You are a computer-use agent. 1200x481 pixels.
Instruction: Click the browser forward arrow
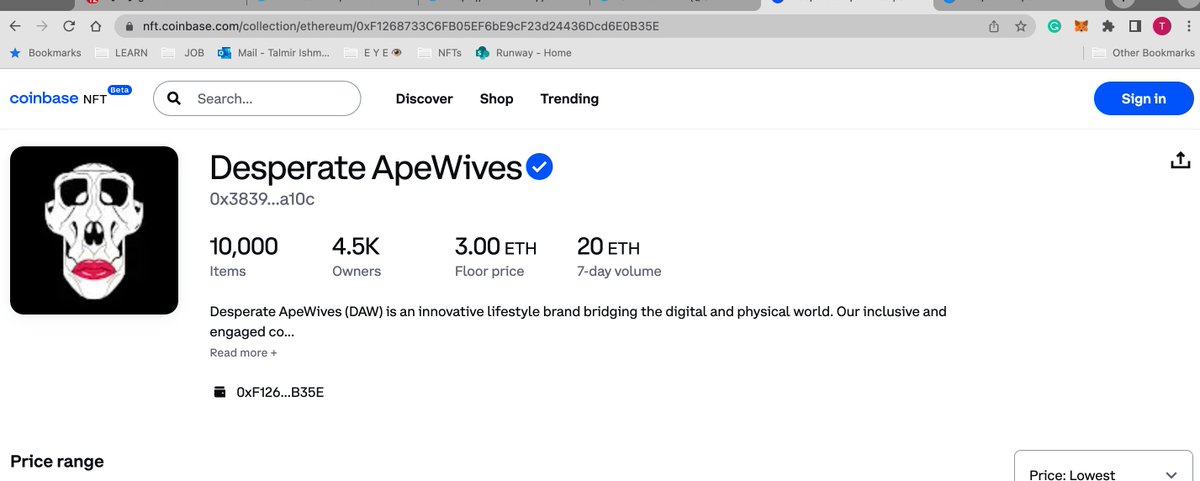41,26
